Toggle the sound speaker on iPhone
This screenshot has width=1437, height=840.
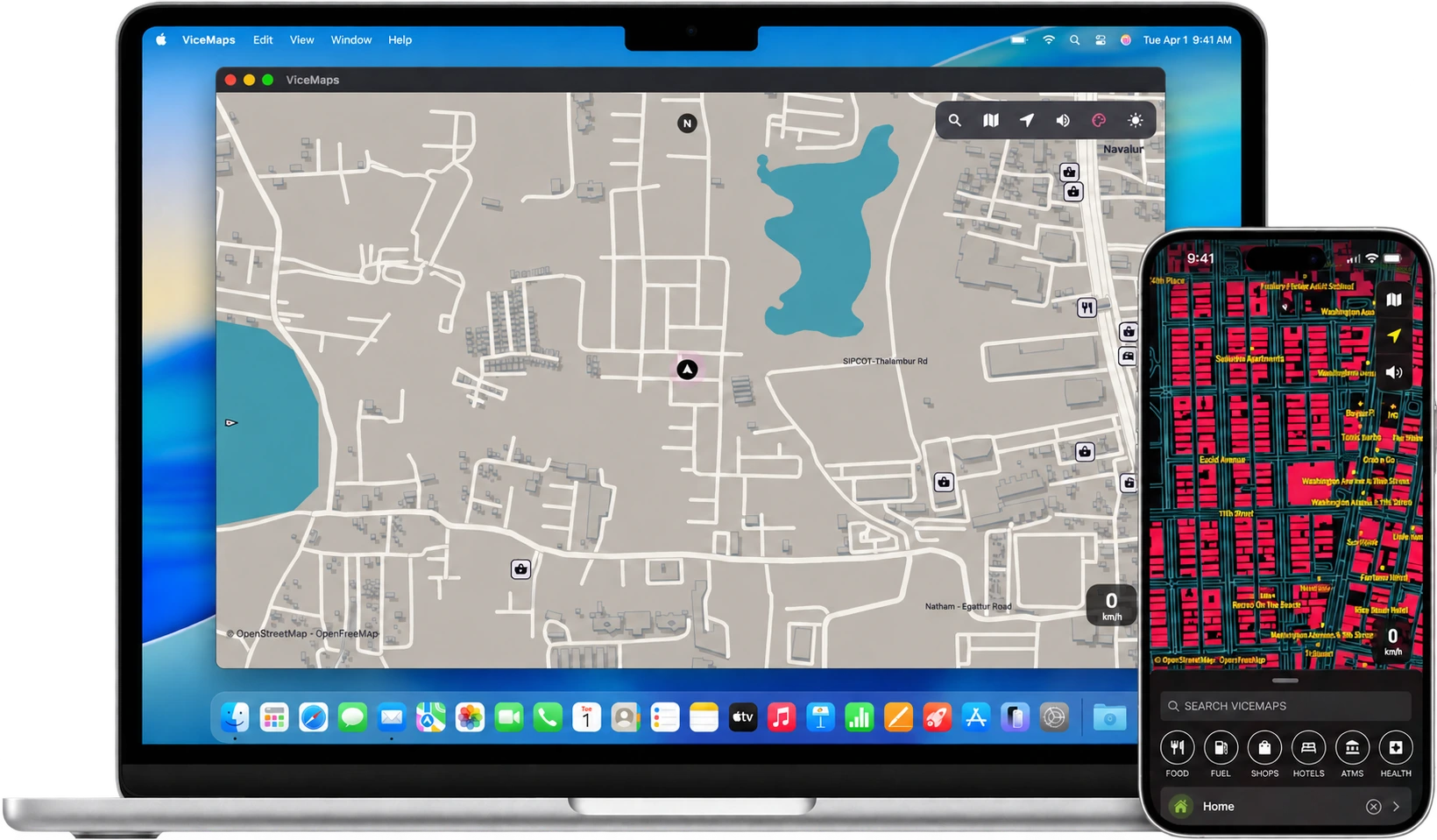click(x=1393, y=372)
